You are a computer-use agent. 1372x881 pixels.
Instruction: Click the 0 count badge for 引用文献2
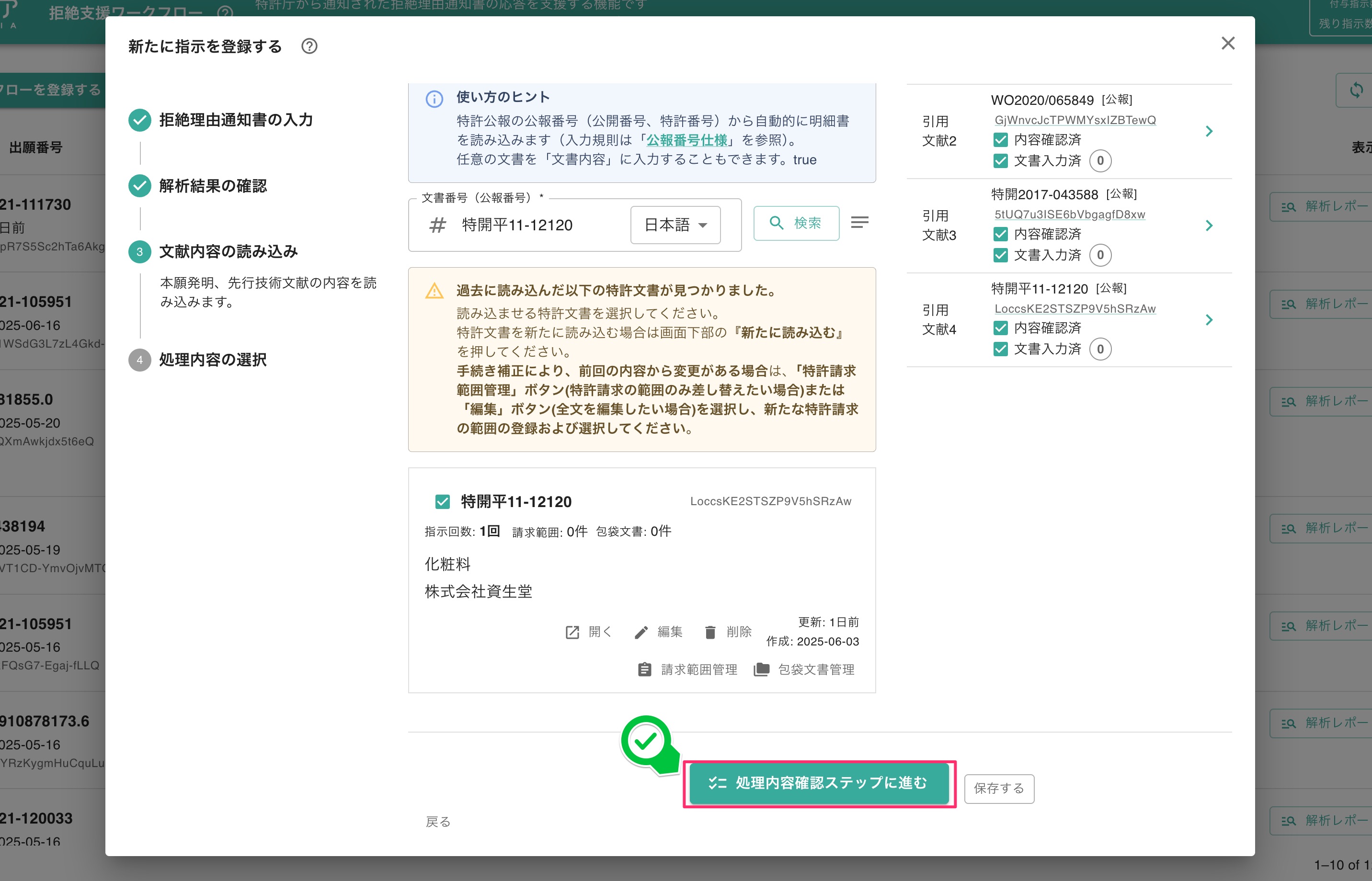point(1099,161)
